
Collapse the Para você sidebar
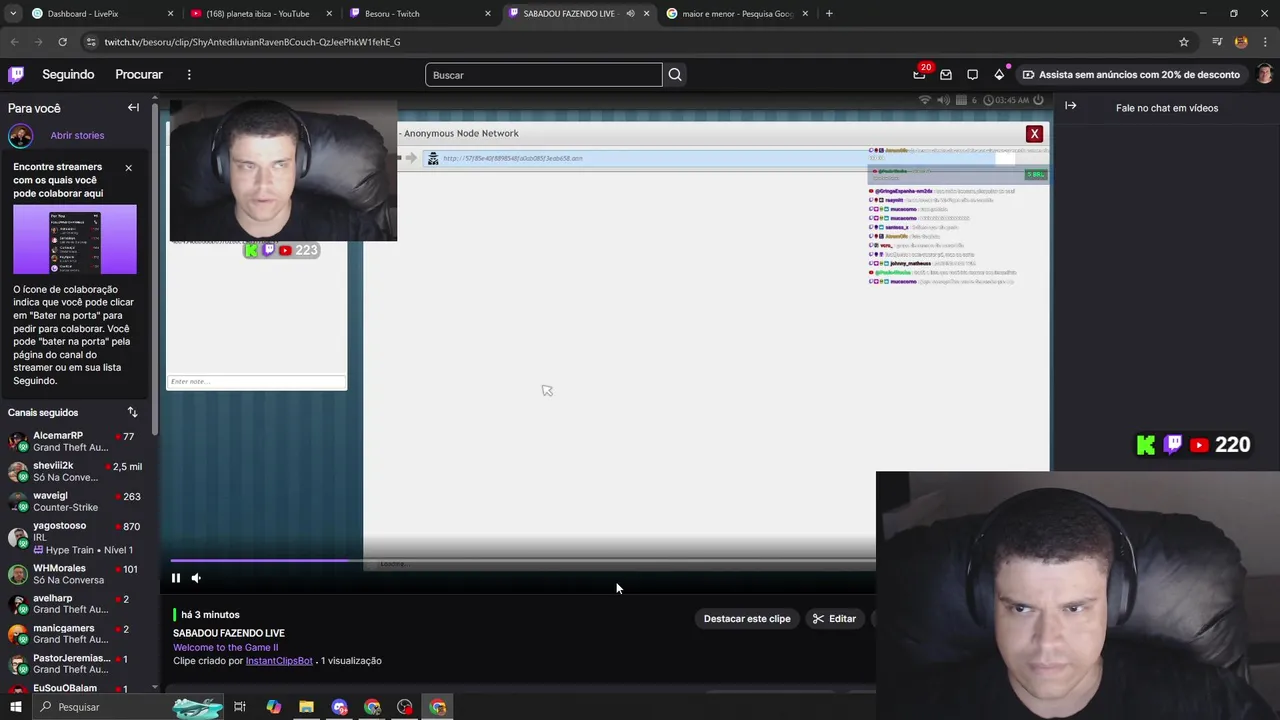[133, 108]
